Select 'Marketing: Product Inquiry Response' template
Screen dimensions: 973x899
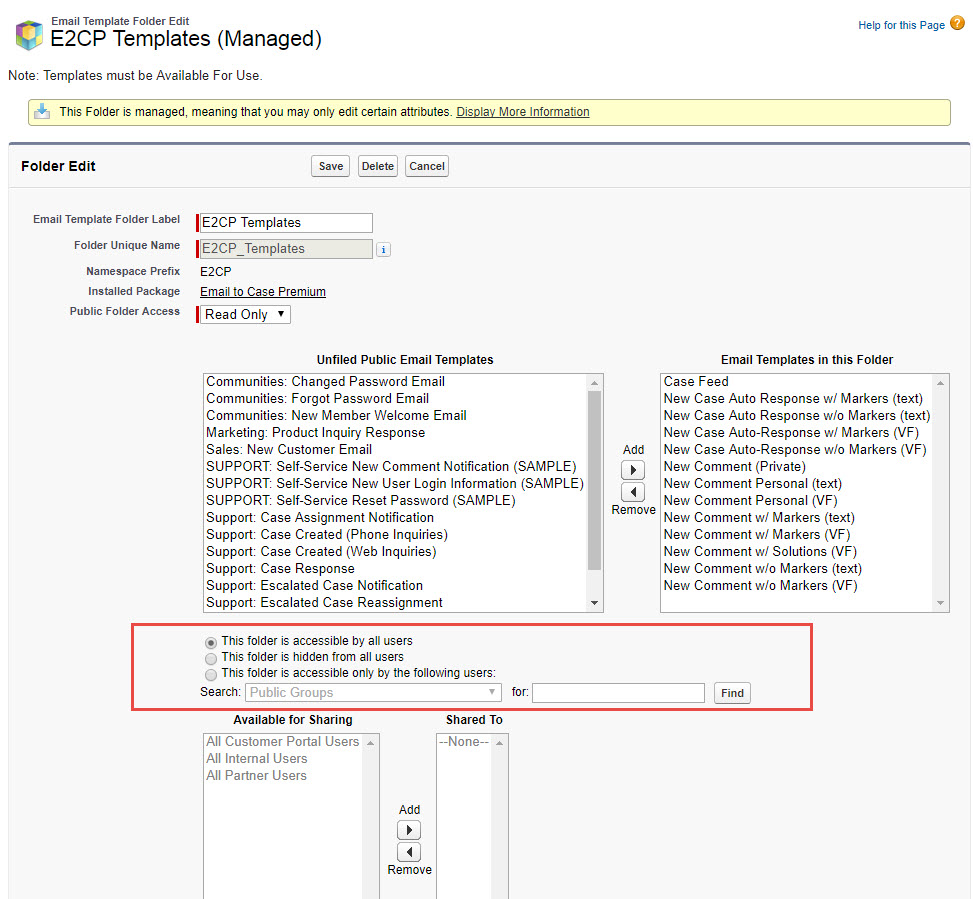point(316,432)
